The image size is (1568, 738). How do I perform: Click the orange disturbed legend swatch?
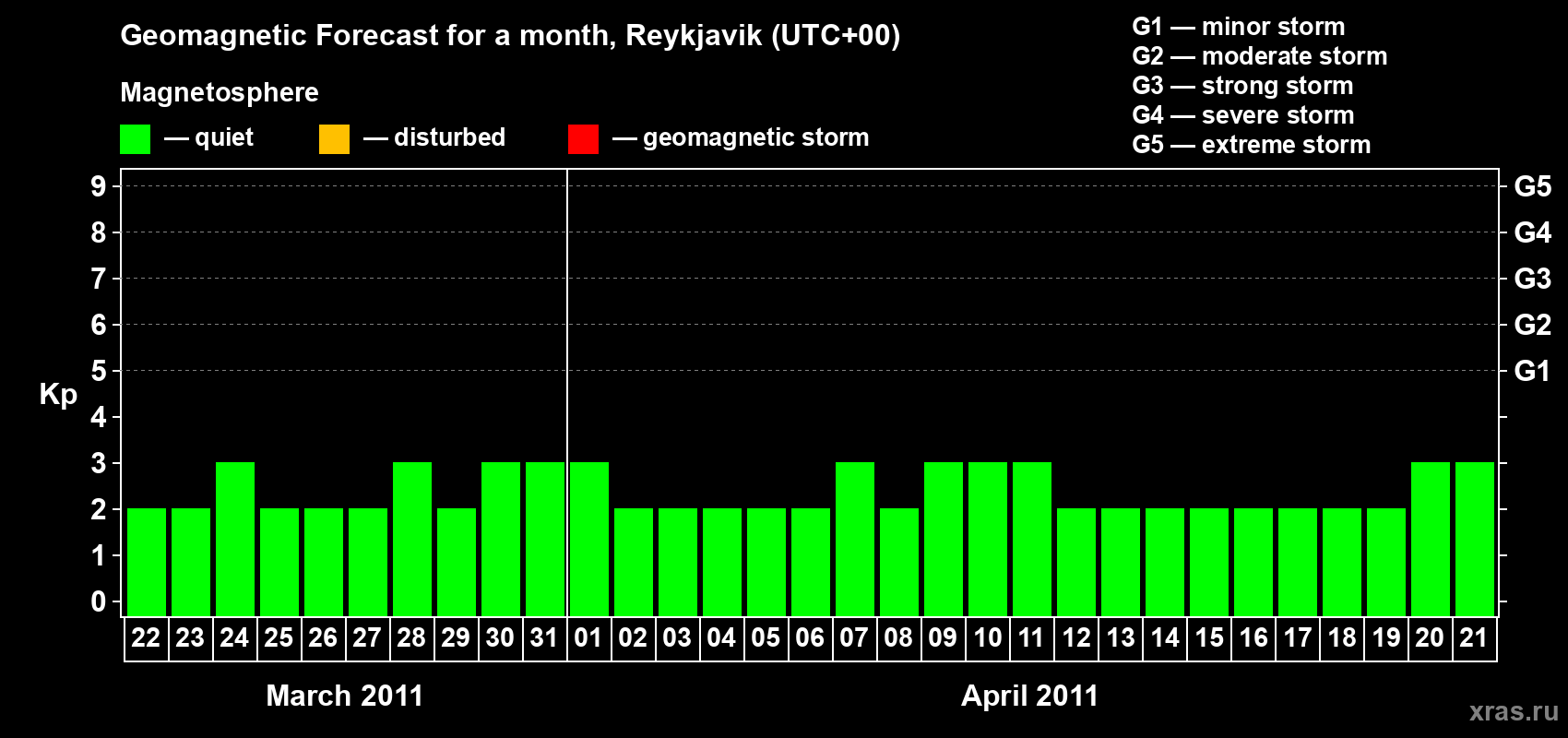coord(334,139)
